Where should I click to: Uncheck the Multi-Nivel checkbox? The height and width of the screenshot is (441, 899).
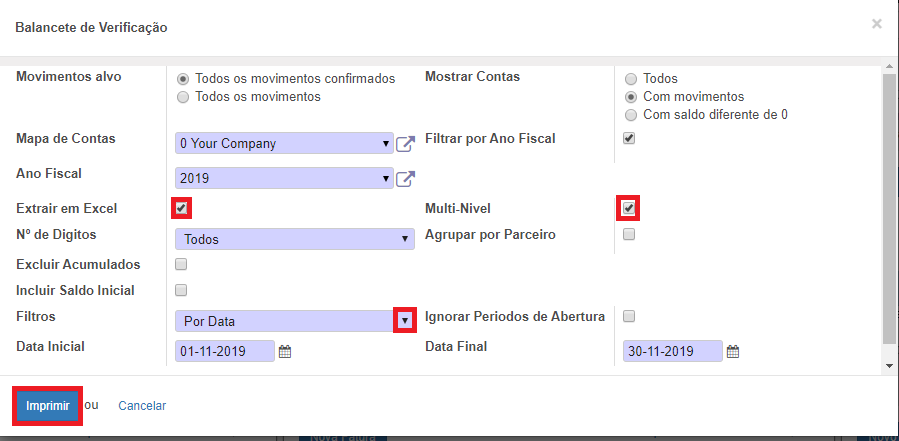(x=628, y=209)
